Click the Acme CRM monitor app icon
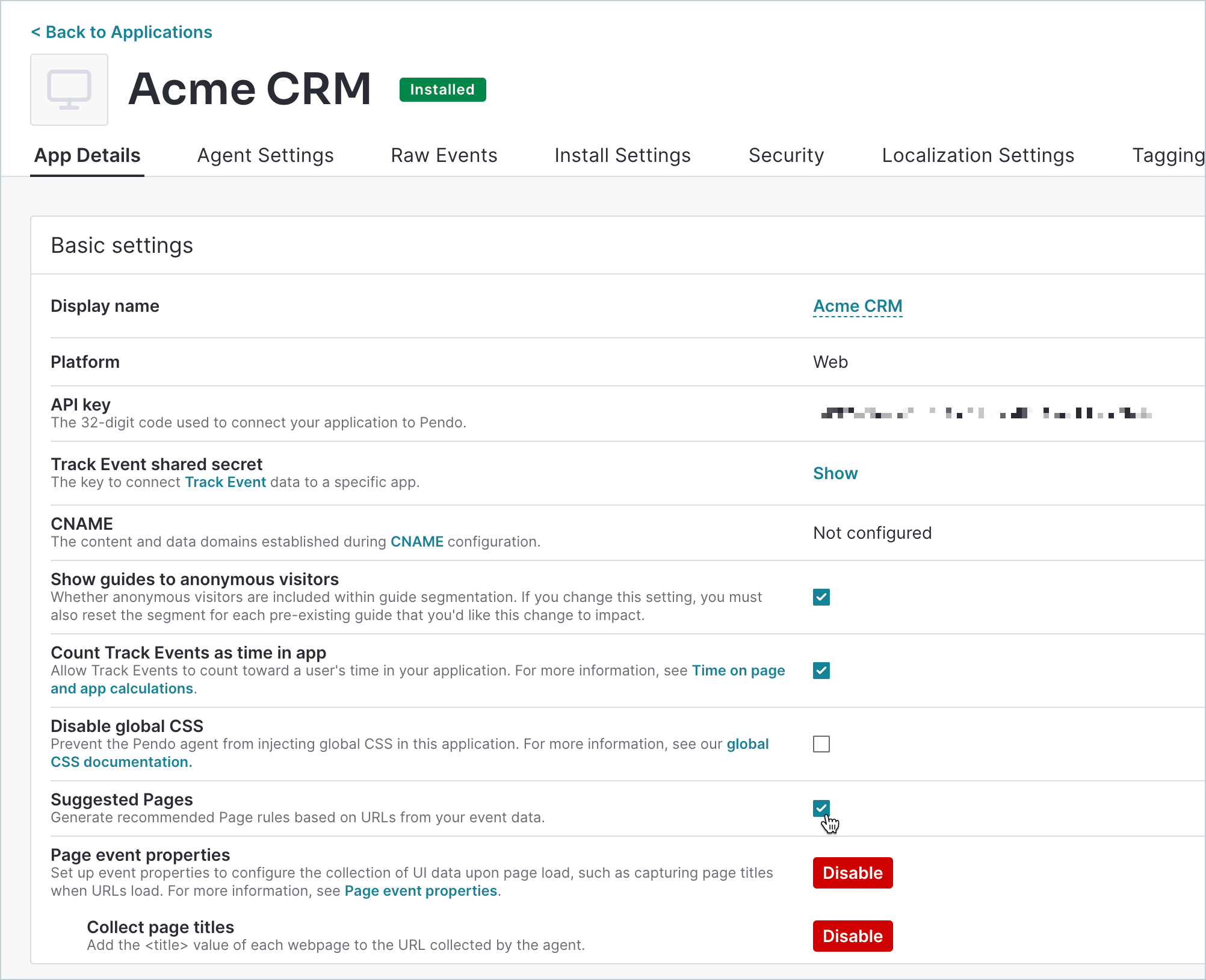The width and height of the screenshot is (1206, 980). click(69, 90)
